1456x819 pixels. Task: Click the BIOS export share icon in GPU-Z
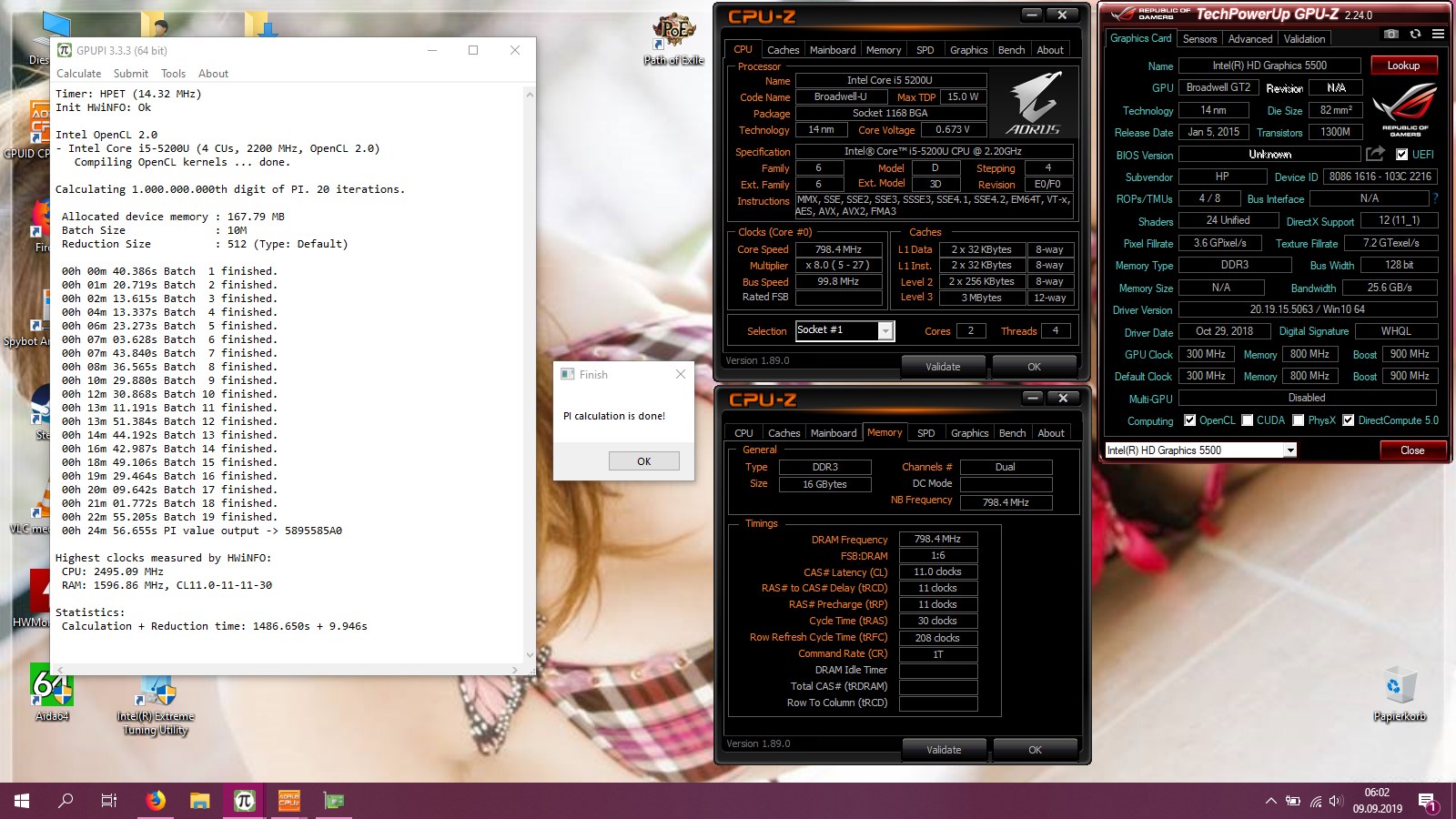click(x=1376, y=154)
